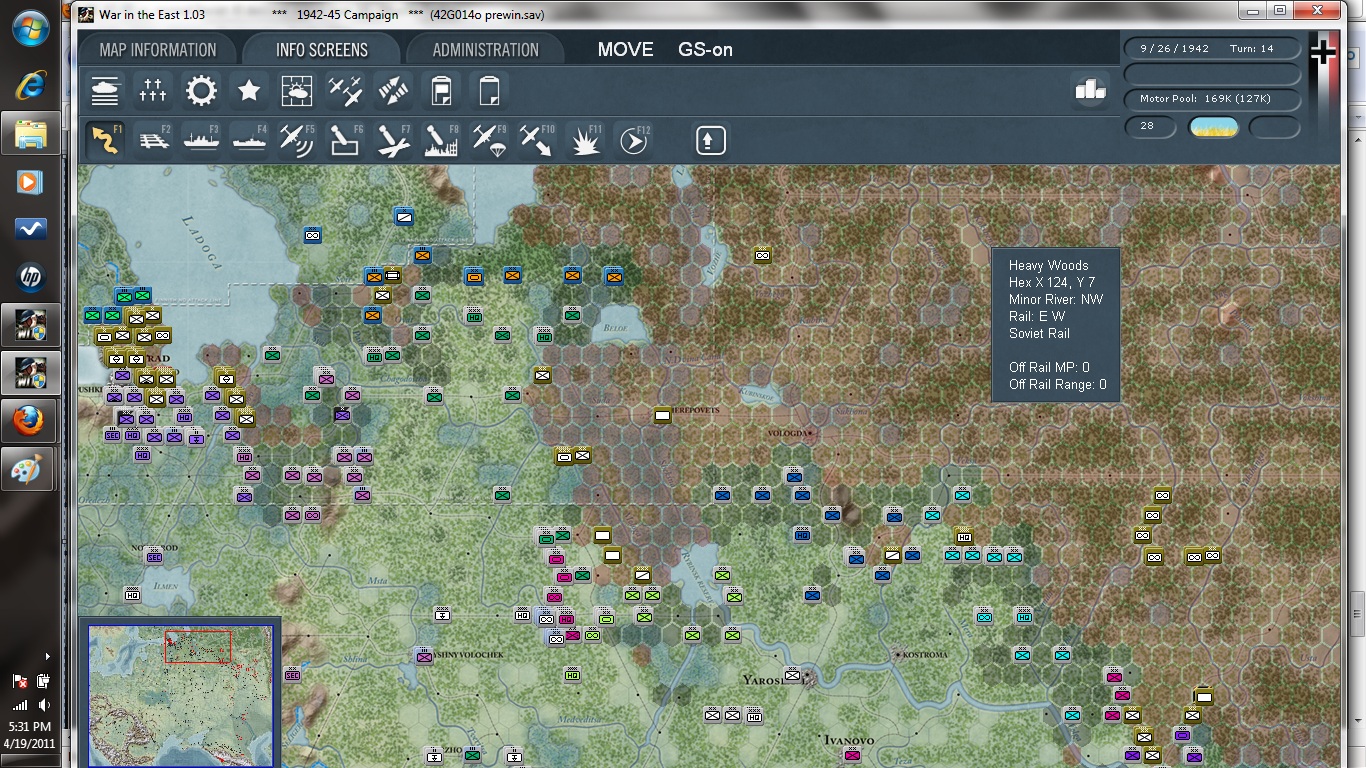Open the HP taskbar icon
The image size is (1366, 768).
point(31,277)
